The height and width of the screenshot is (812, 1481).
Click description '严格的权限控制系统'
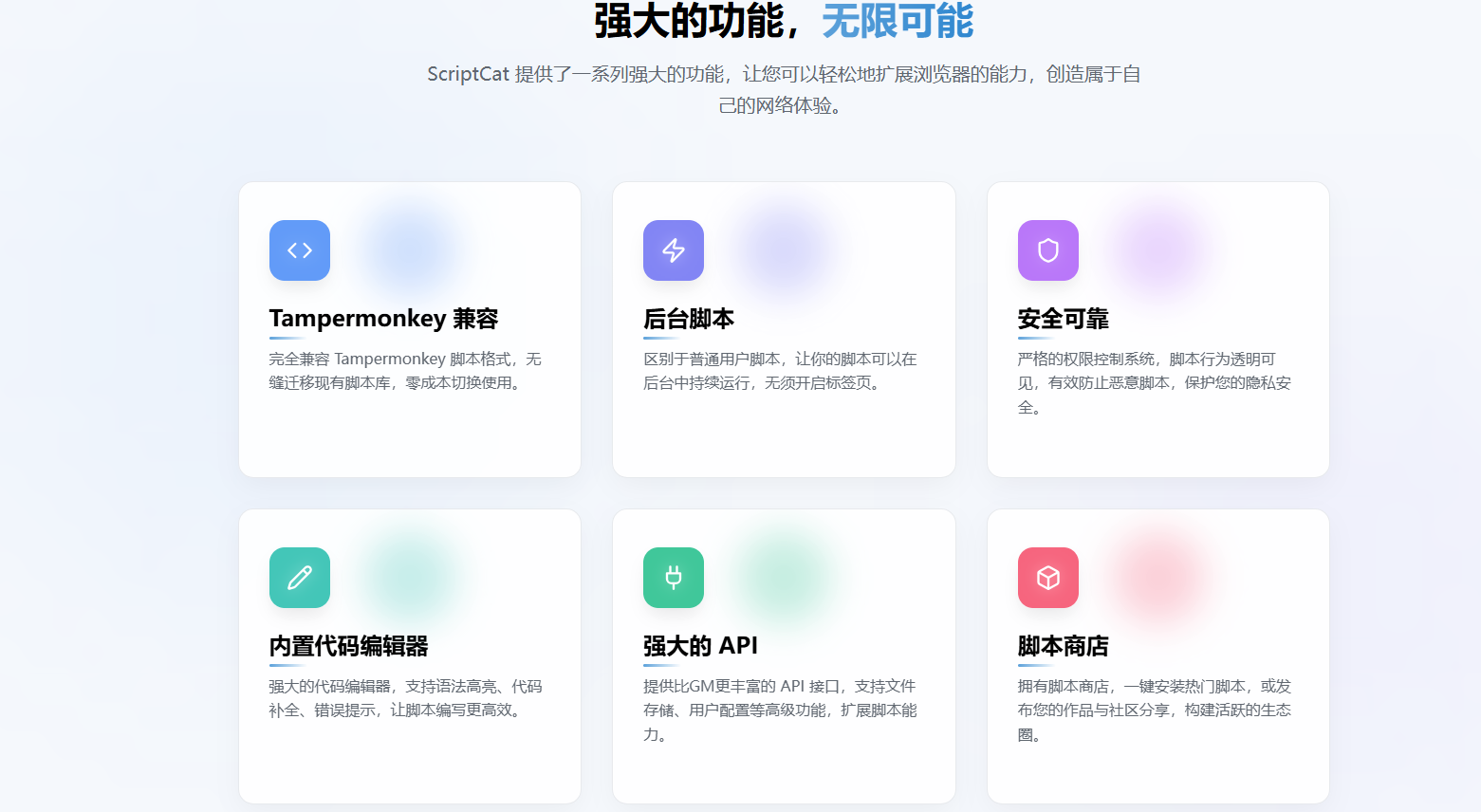point(1154,383)
